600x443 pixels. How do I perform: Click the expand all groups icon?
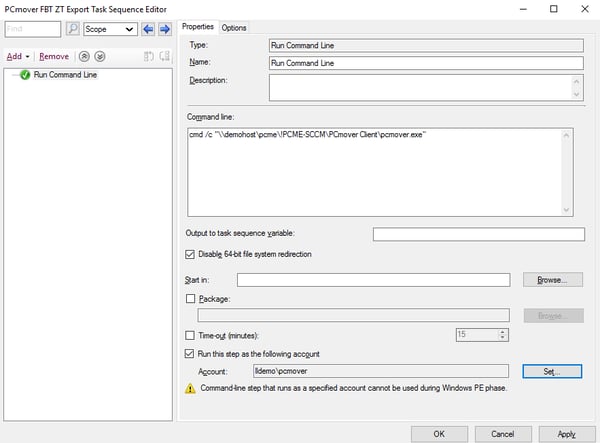[x=149, y=57]
